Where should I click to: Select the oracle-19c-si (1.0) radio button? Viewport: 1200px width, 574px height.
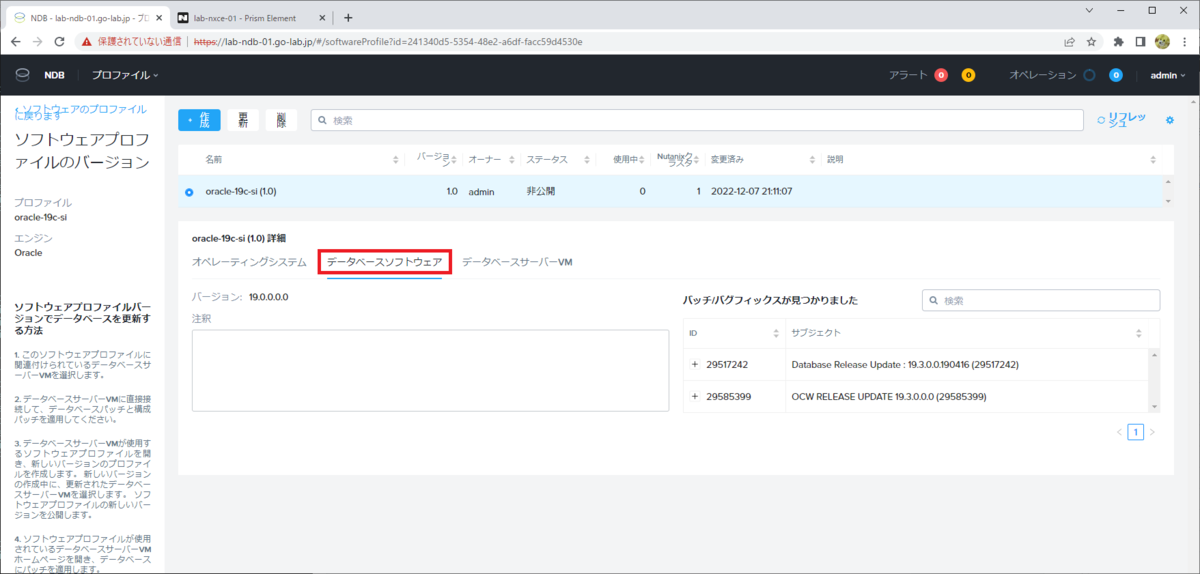pos(189,191)
